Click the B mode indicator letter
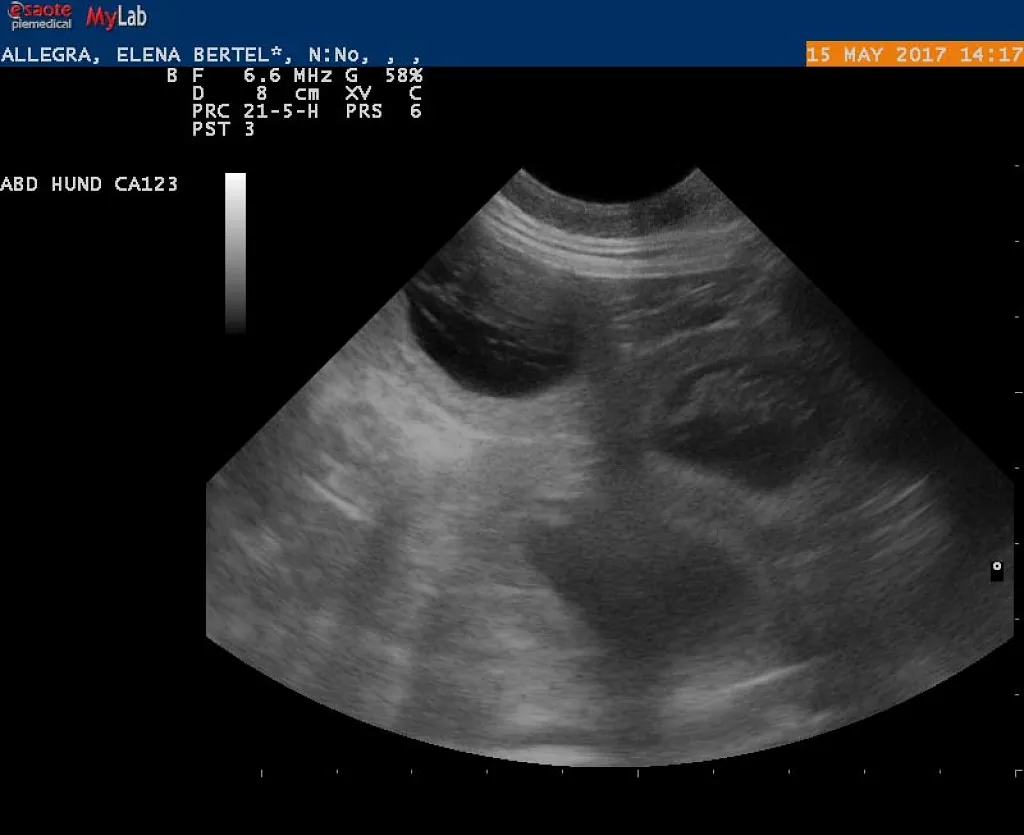The width and height of the screenshot is (1024, 835). [x=172, y=75]
